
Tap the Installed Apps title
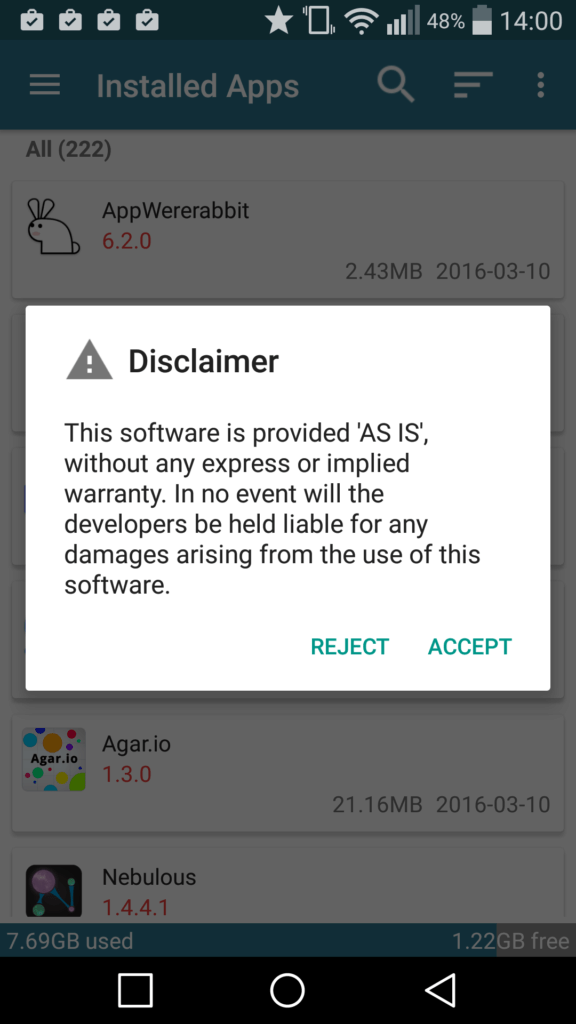(x=198, y=86)
